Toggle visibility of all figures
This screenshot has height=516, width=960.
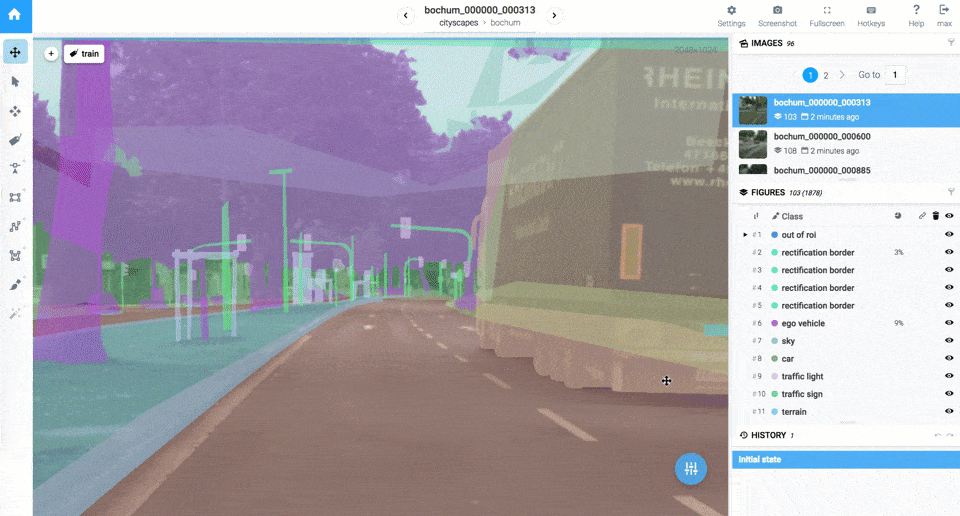coord(949,215)
